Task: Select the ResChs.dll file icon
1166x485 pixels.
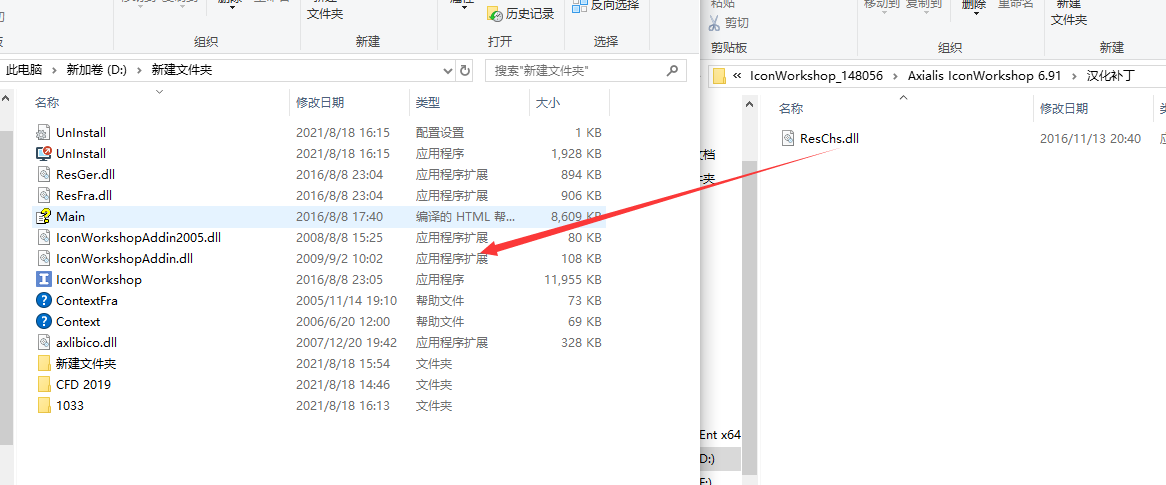Action: (788, 138)
